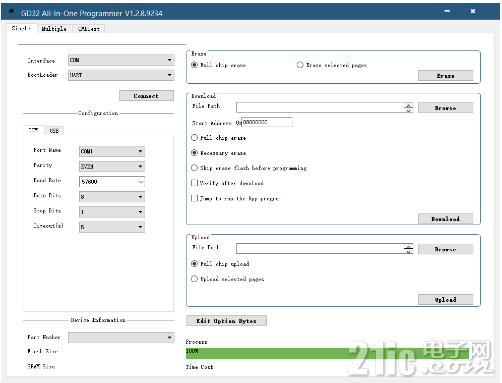The width and height of the screenshot is (502, 383).
Task: Click the Download button
Action: tap(446, 219)
